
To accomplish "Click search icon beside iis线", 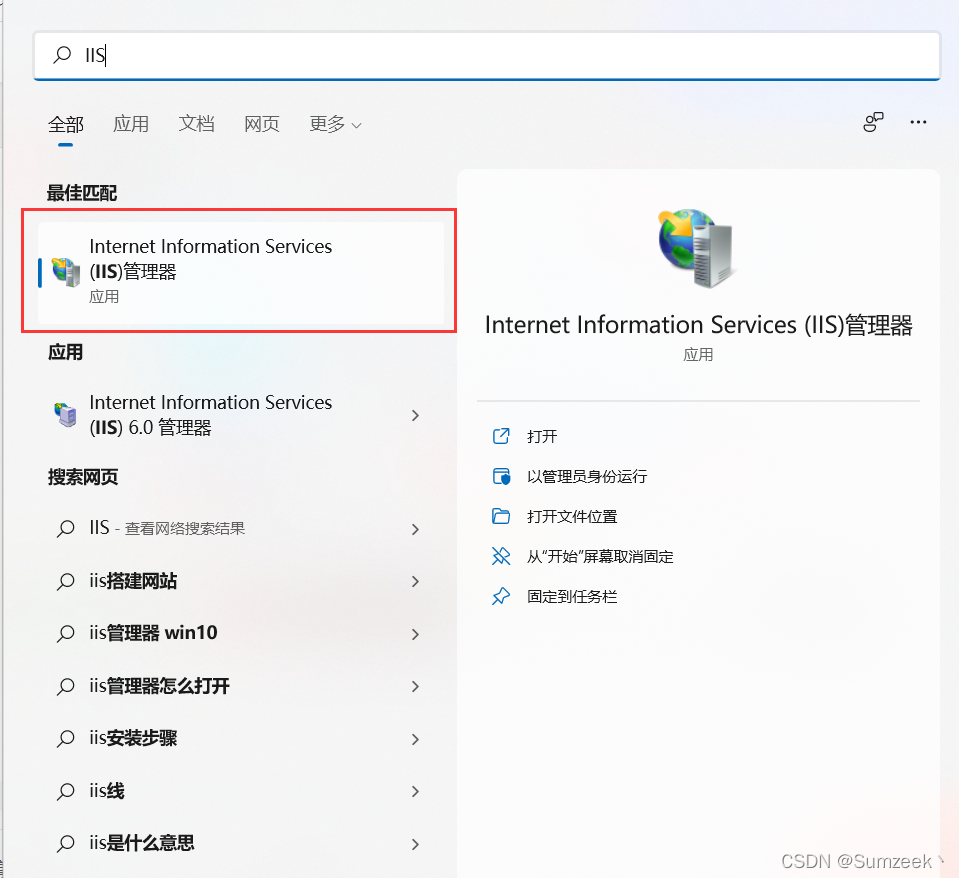I will tap(65, 792).
